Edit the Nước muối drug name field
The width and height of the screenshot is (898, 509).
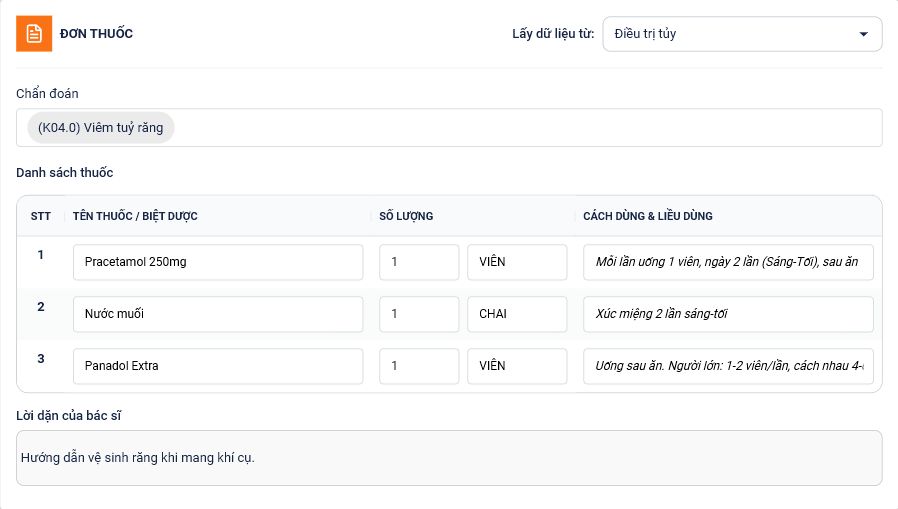[x=218, y=314]
